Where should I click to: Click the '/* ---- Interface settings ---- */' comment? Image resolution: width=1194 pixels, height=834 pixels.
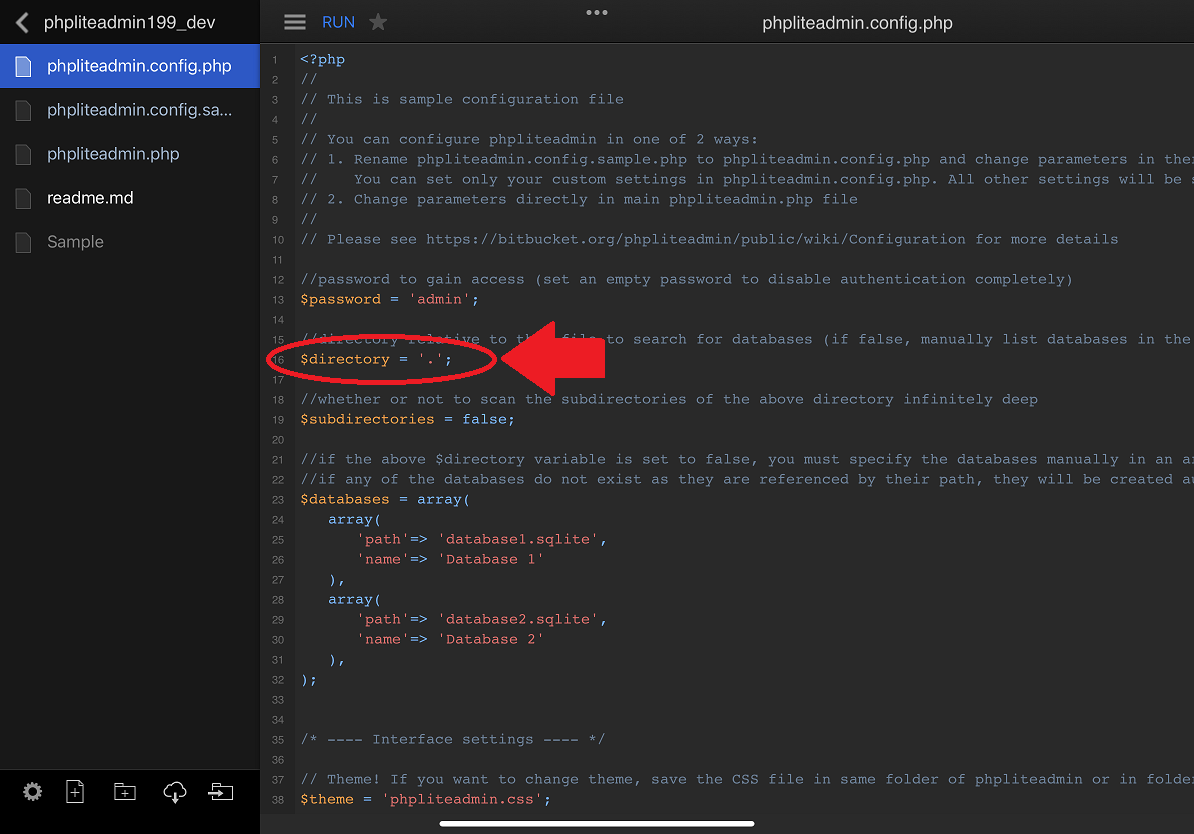452,740
